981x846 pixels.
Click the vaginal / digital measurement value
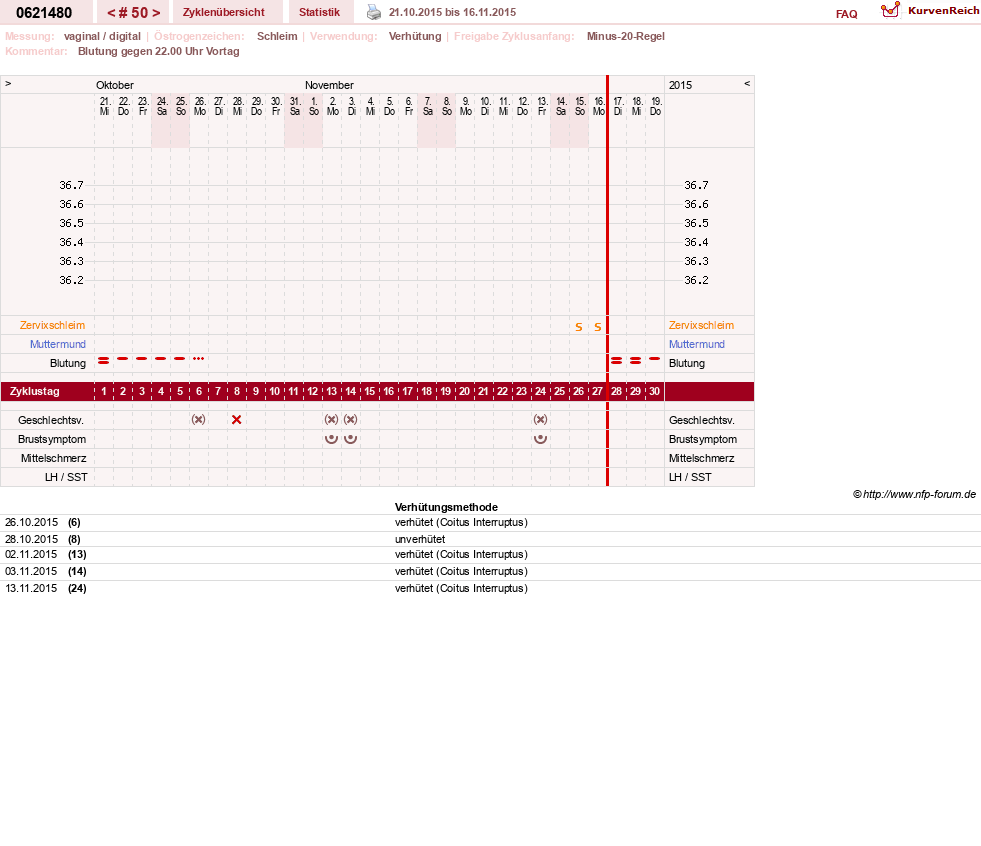pos(102,36)
